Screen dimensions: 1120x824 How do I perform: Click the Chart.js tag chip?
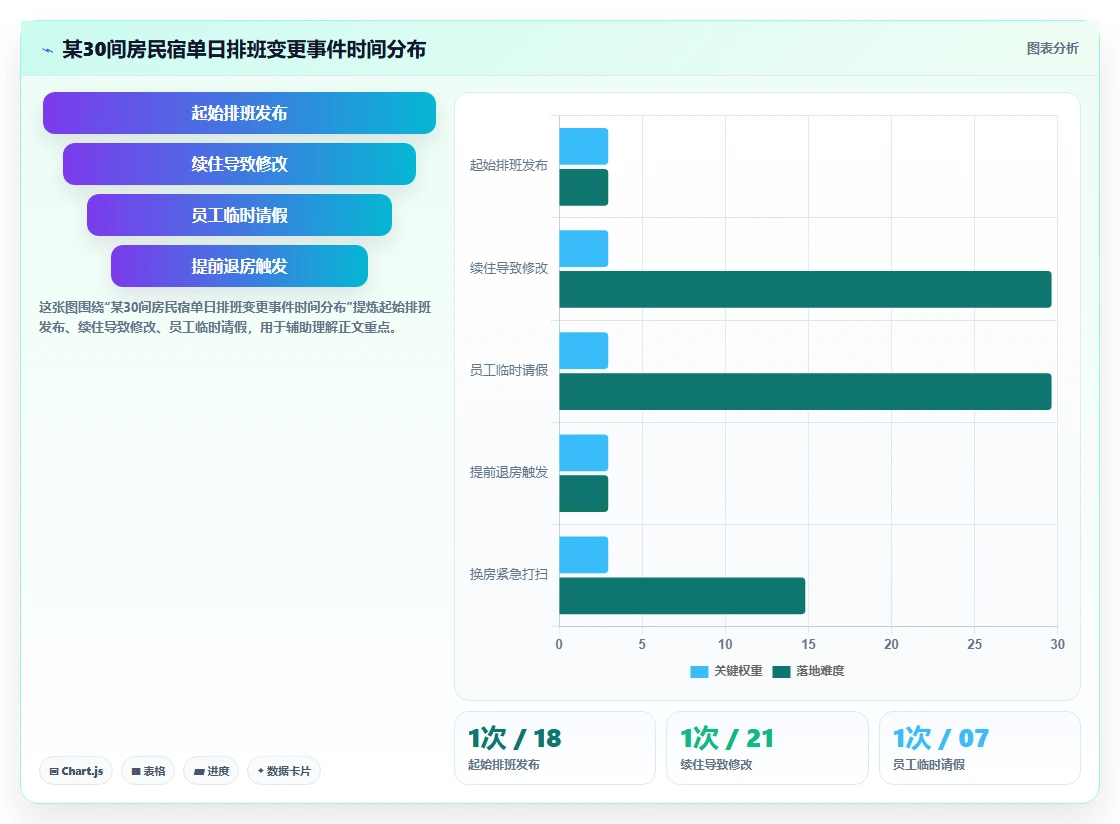76,771
